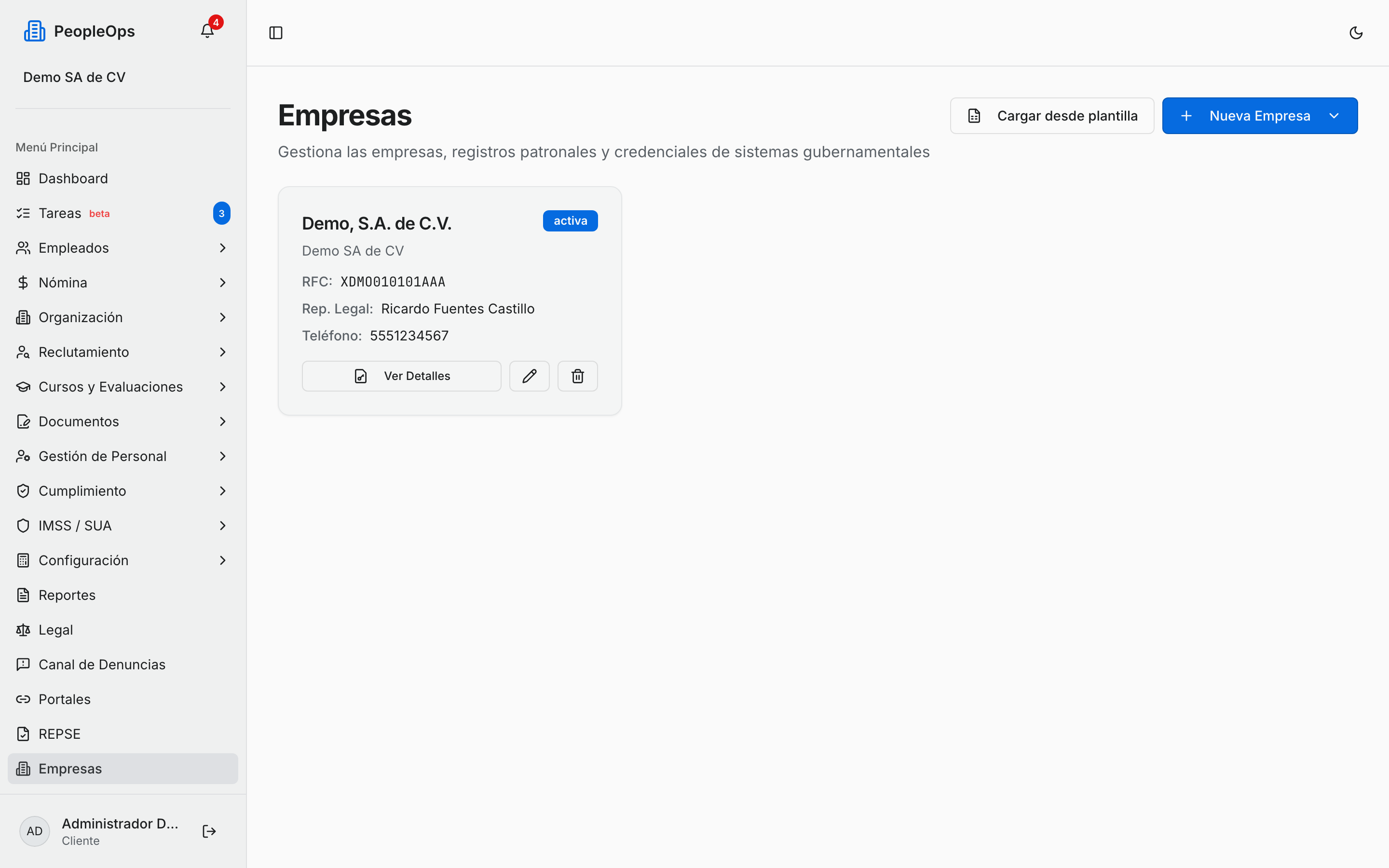1389x868 pixels.
Task: Click the RFC value XDMO010101AAA
Action: coord(393,282)
